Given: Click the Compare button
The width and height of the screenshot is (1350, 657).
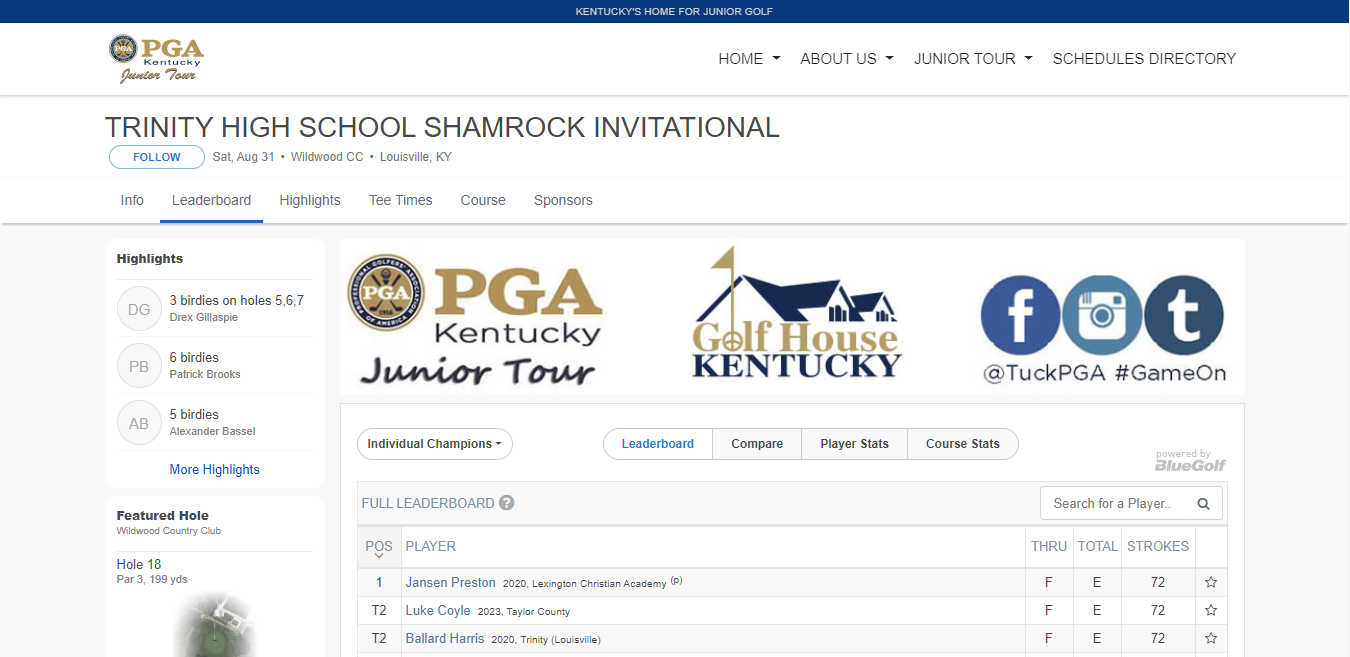Looking at the screenshot, I should coord(757,444).
